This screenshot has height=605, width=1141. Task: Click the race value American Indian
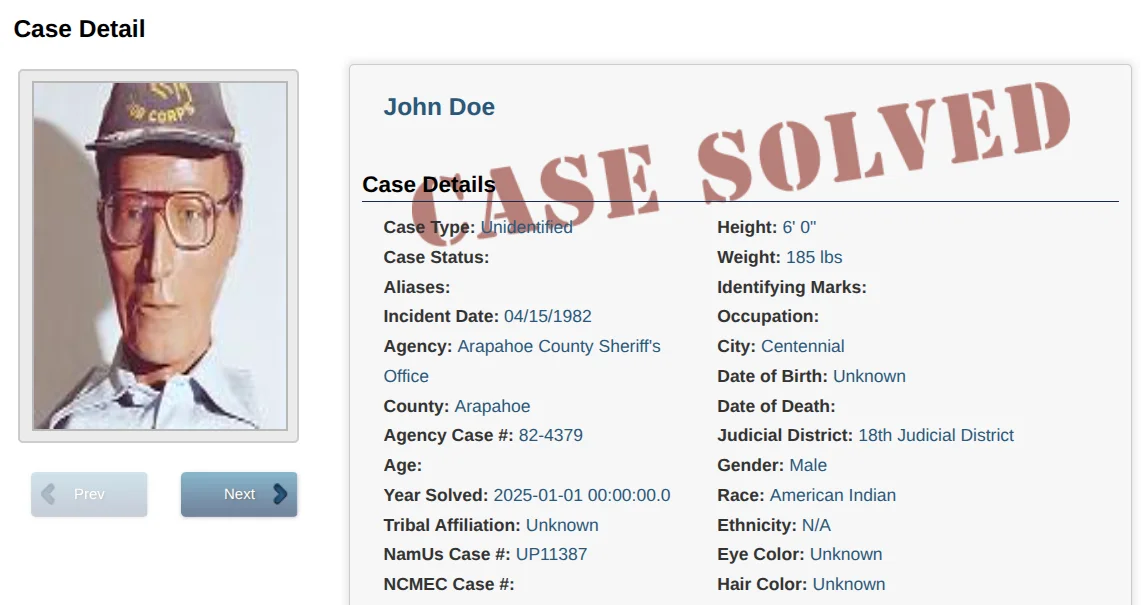832,495
